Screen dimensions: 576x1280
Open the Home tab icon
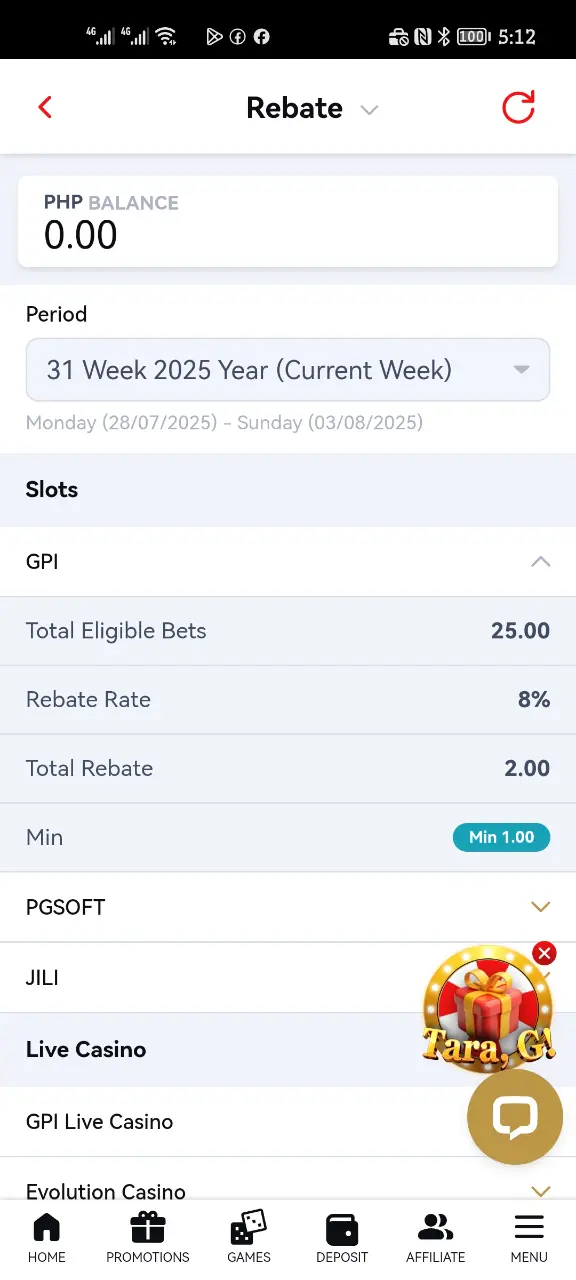click(x=47, y=1227)
